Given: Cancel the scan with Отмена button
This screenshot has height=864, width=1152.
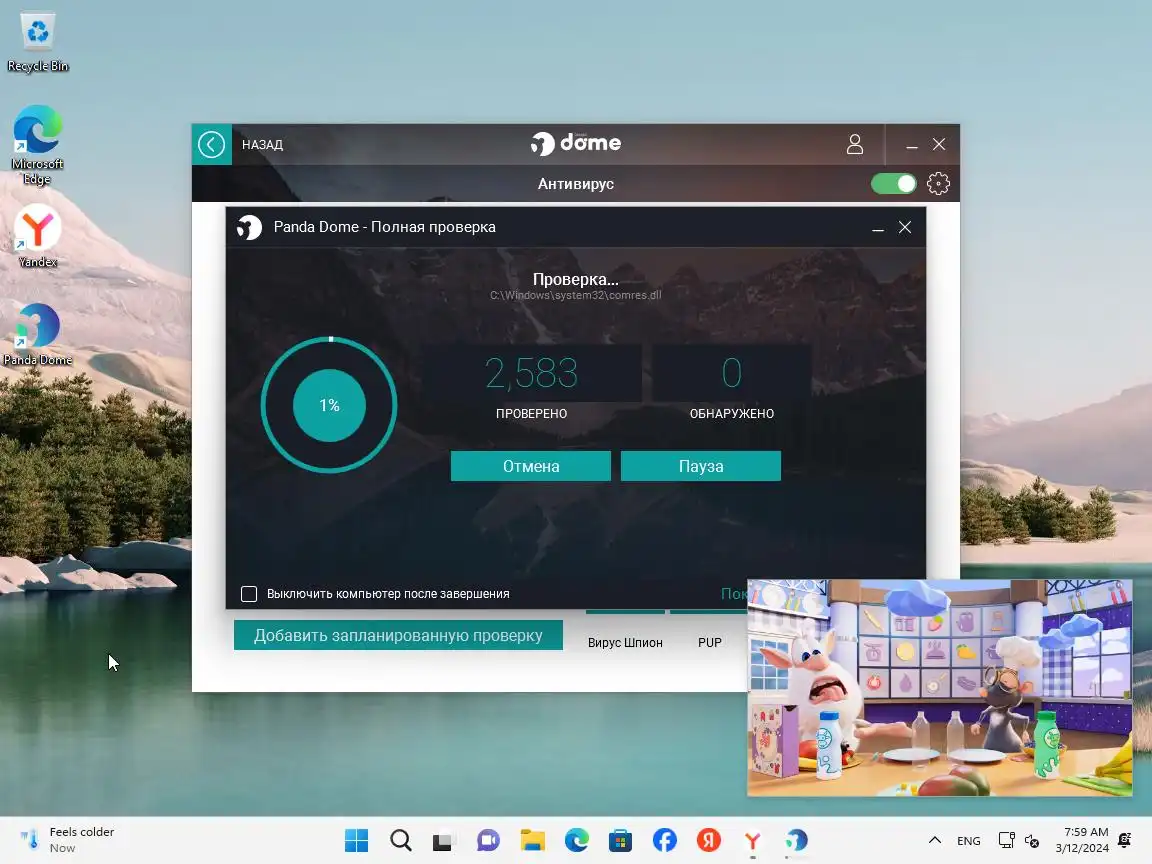Looking at the screenshot, I should coord(530,466).
